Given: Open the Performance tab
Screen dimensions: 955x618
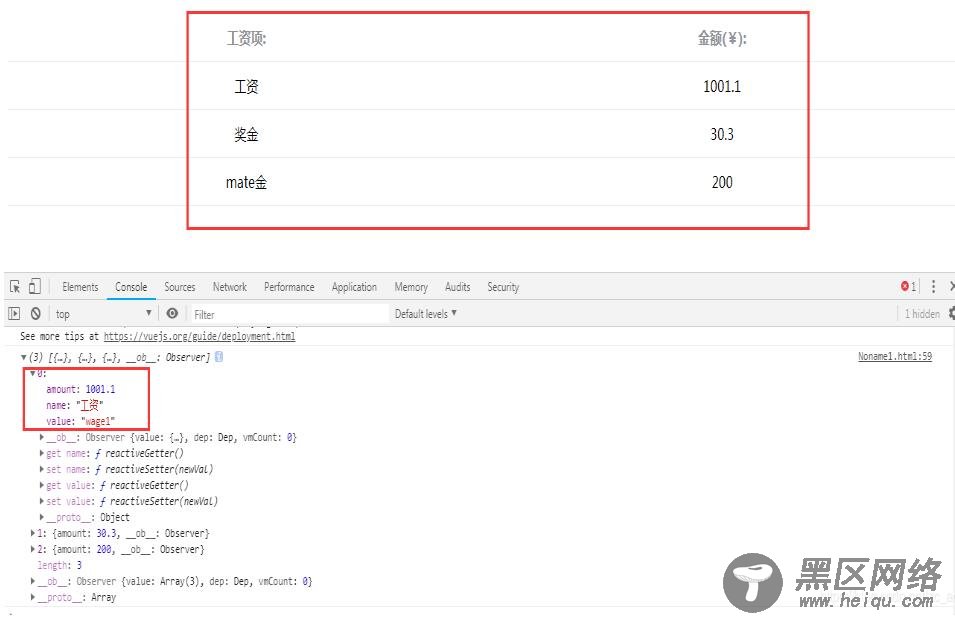Looking at the screenshot, I should tap(289, 287).
